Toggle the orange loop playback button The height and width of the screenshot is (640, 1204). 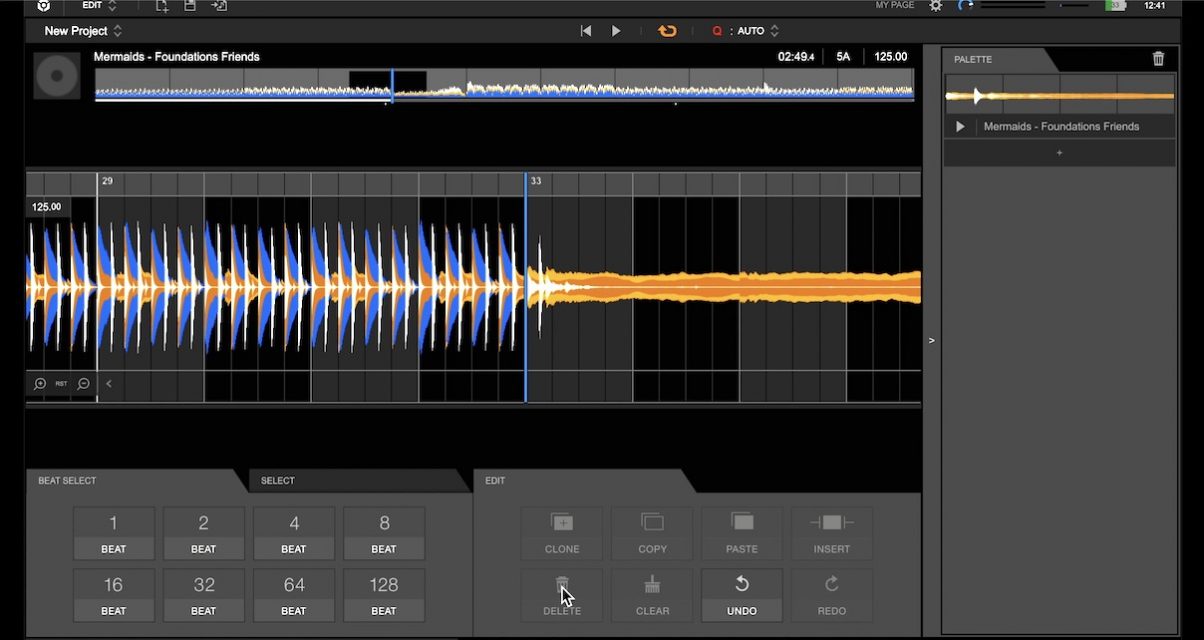tap(667, 31)
